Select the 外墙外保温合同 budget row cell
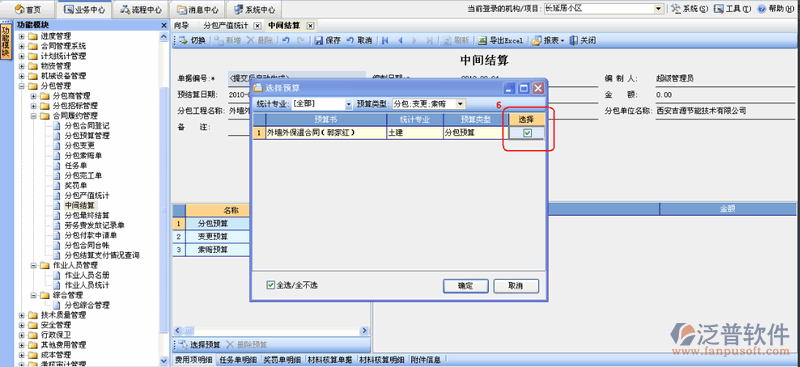The height and width of the screenshot is (367, 800). [x=326, y=133]
